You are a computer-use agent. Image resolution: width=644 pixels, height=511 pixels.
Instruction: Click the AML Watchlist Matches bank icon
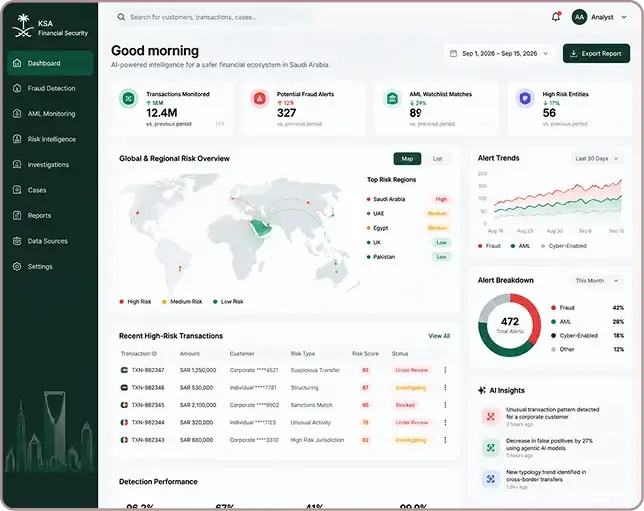pos(392,99)
